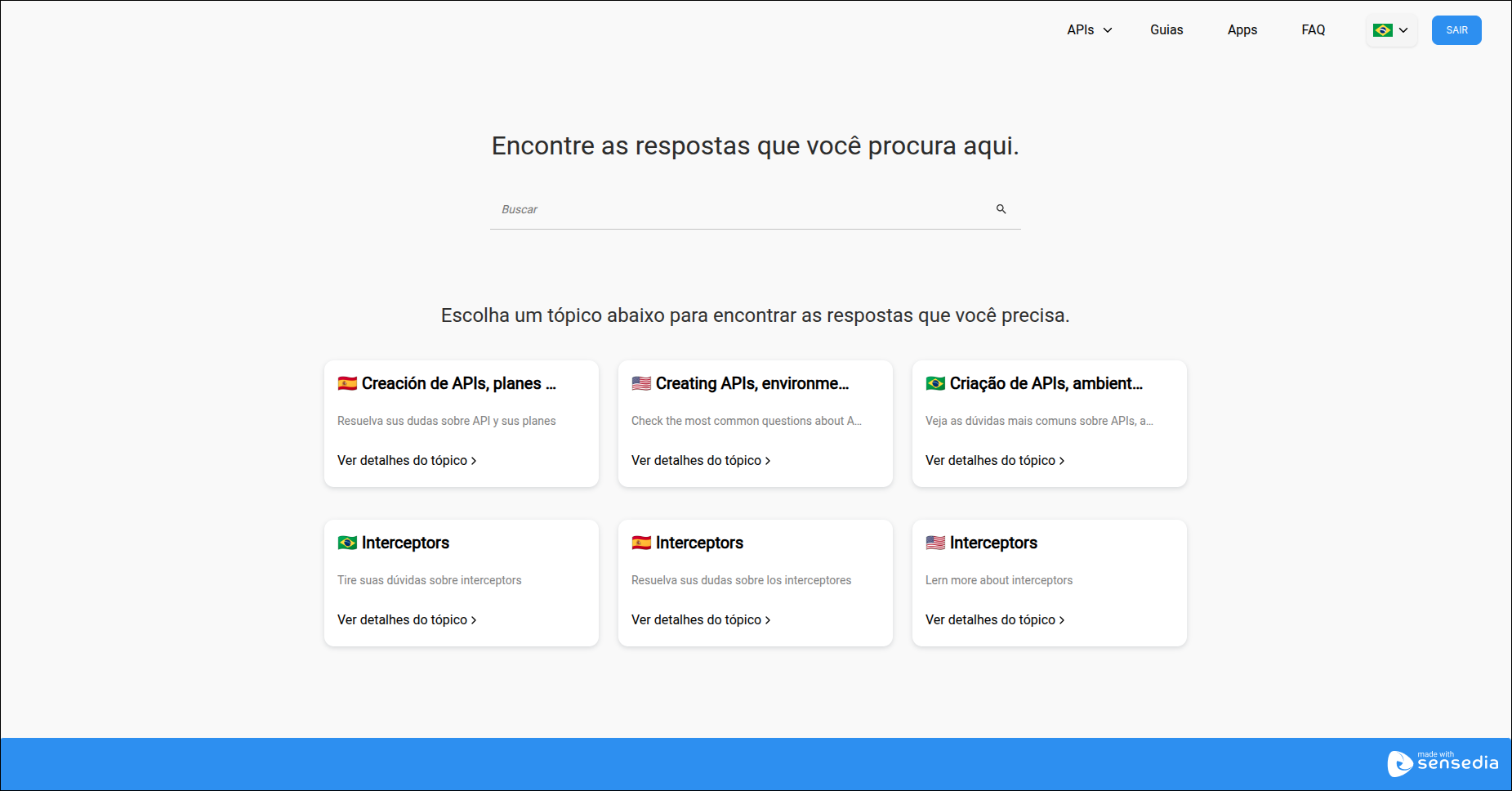Click Brazil flag on Criação de APIs card
The width and height of the screenshot is (1512, 791).
(935, 383)
